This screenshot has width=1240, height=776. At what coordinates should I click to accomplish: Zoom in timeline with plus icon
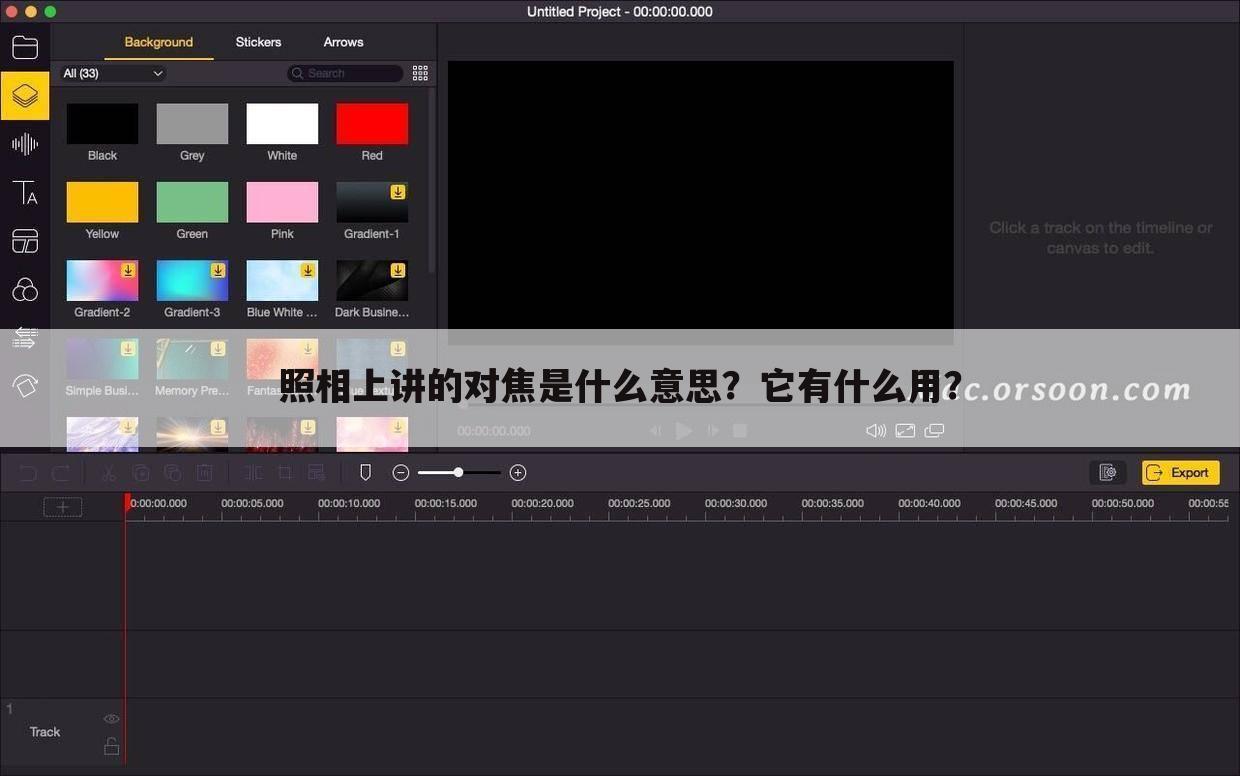(x=518, y=472)
